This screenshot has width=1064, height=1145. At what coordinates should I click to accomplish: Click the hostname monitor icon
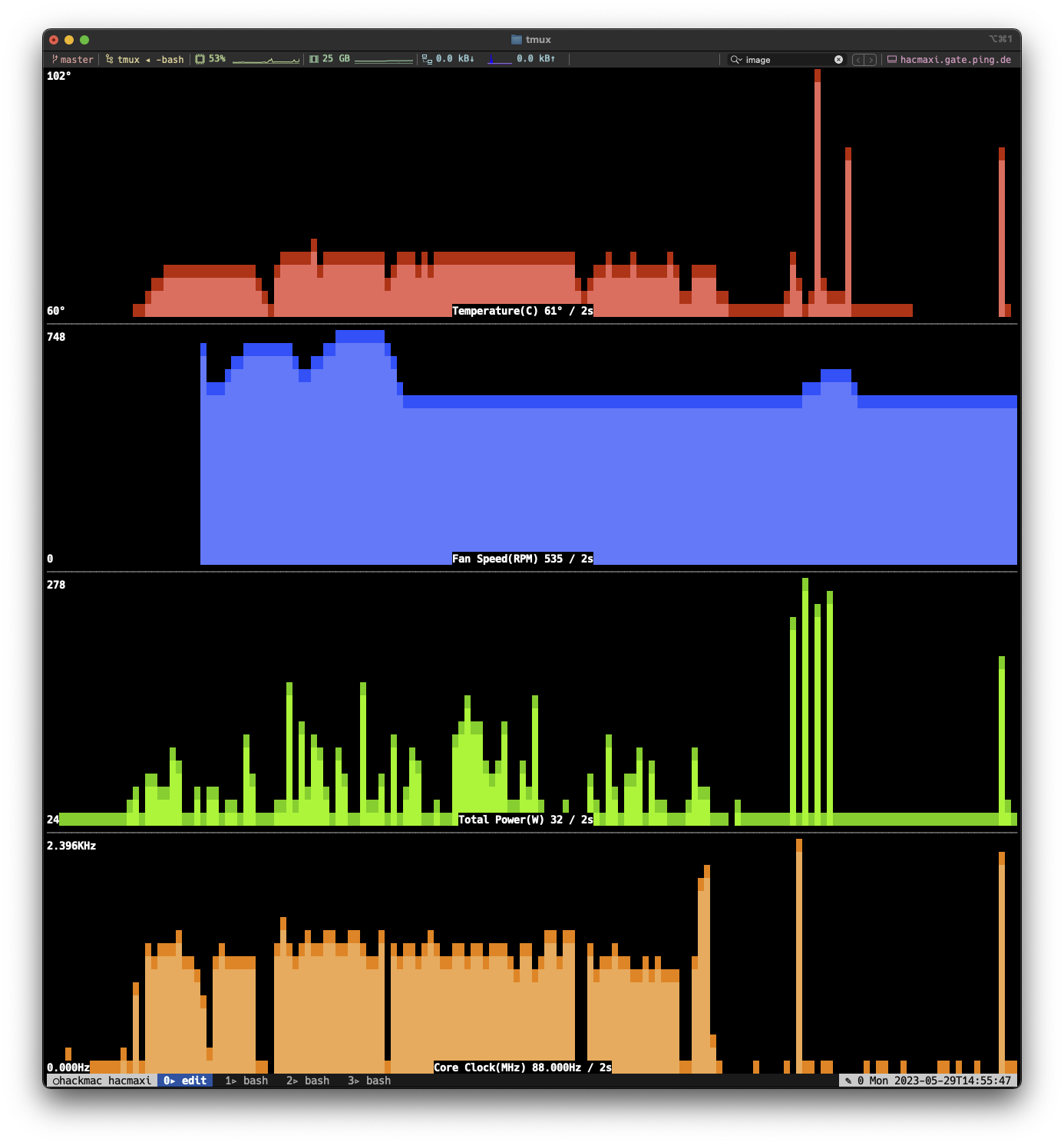pos(892,59)
